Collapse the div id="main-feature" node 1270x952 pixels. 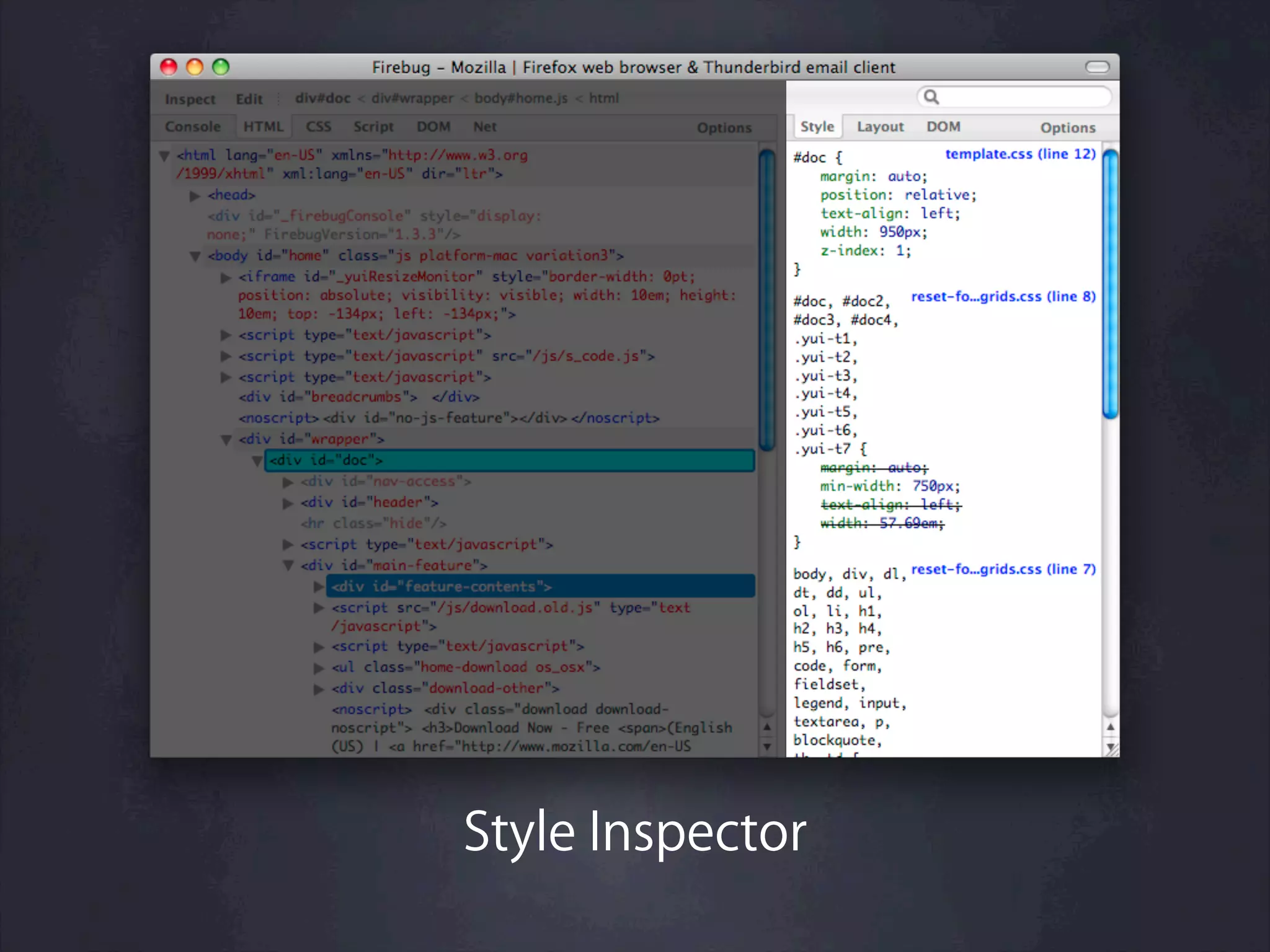tap(288, 565)
